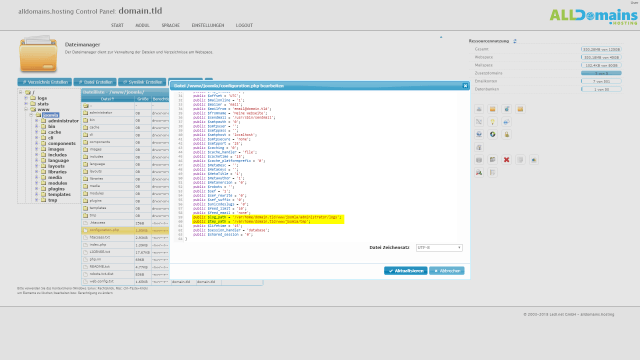Click the Aktualisieren button in the dialog
The height and width of the screenshot is (360, 640).
point(406,271)
